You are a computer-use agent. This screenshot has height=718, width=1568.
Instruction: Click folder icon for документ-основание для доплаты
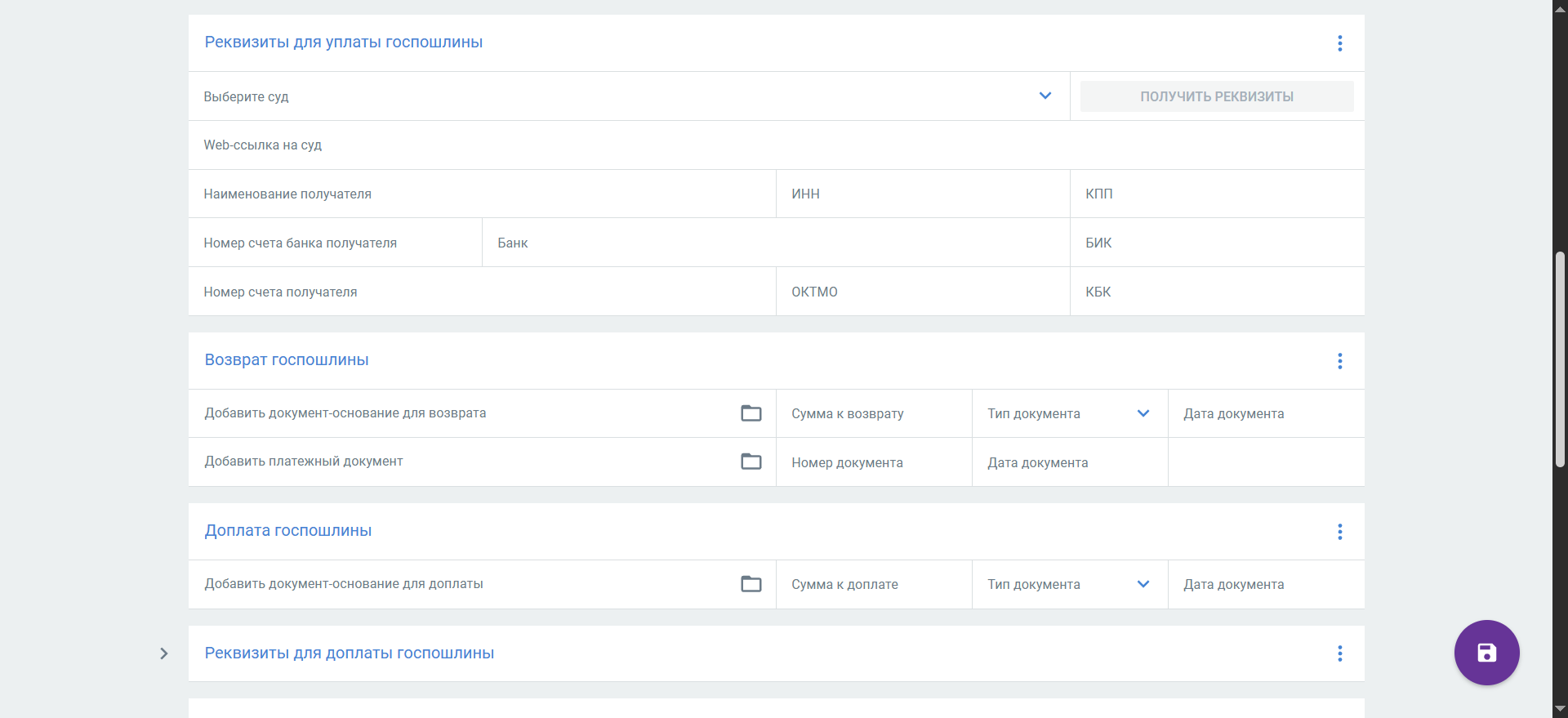(751, 584)
